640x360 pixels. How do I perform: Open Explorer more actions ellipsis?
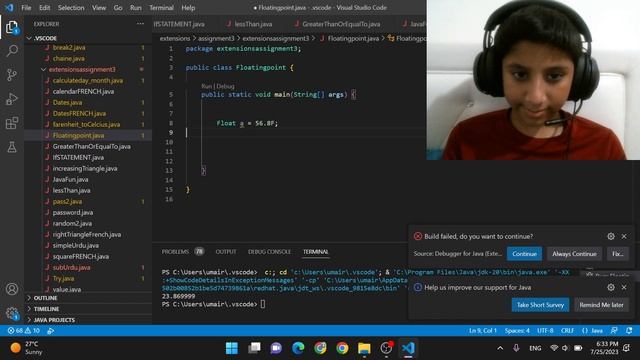(x=140, y=24)
